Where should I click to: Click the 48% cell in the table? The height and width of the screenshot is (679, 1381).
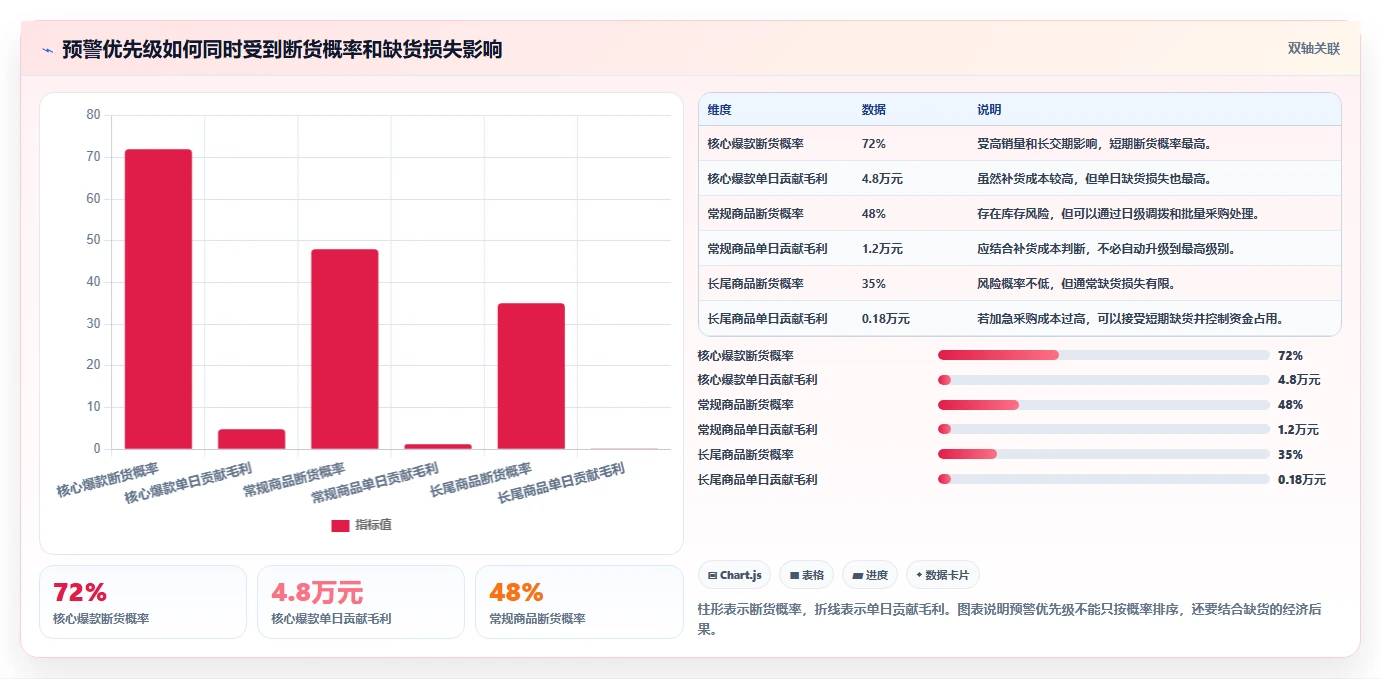pos(873,214)
